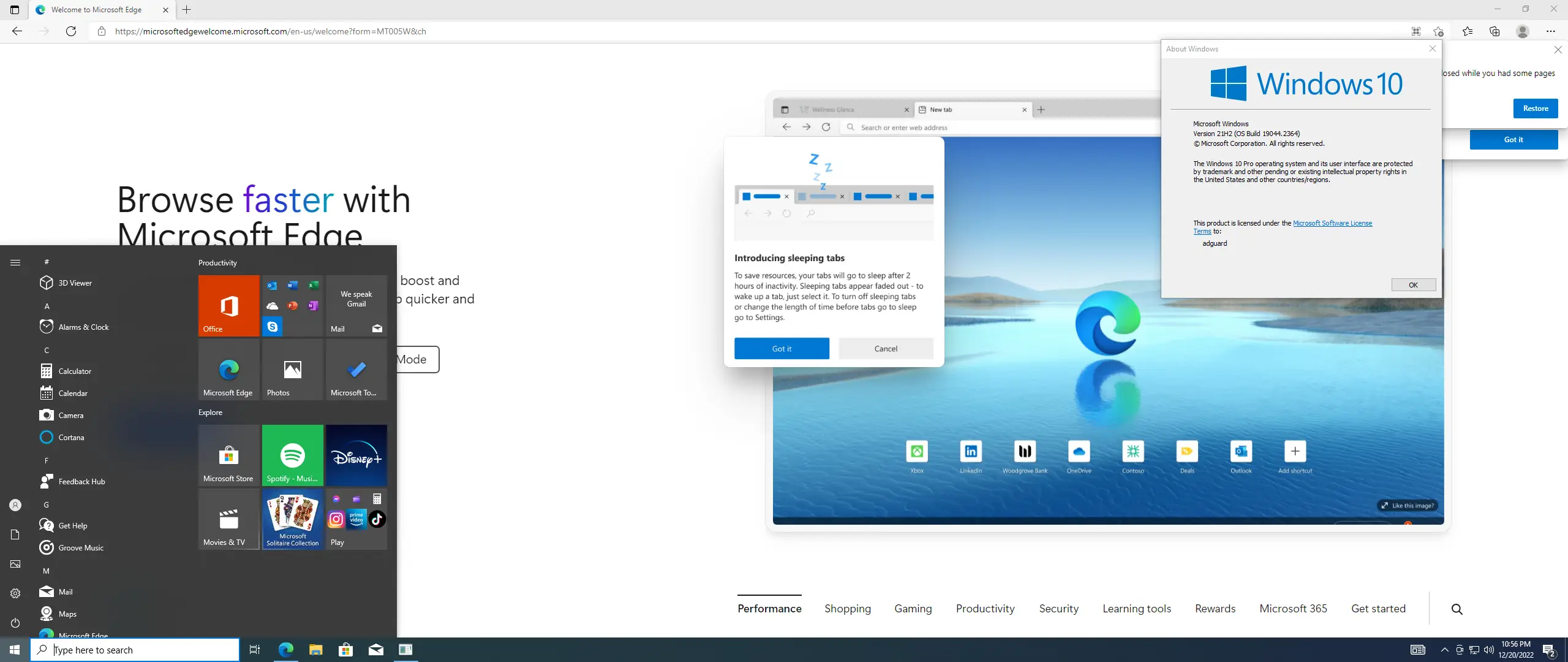The image size is (1568, 662).
Task: Open Collections icon in Edge toolbar
Action: (x=1494, y=31)
